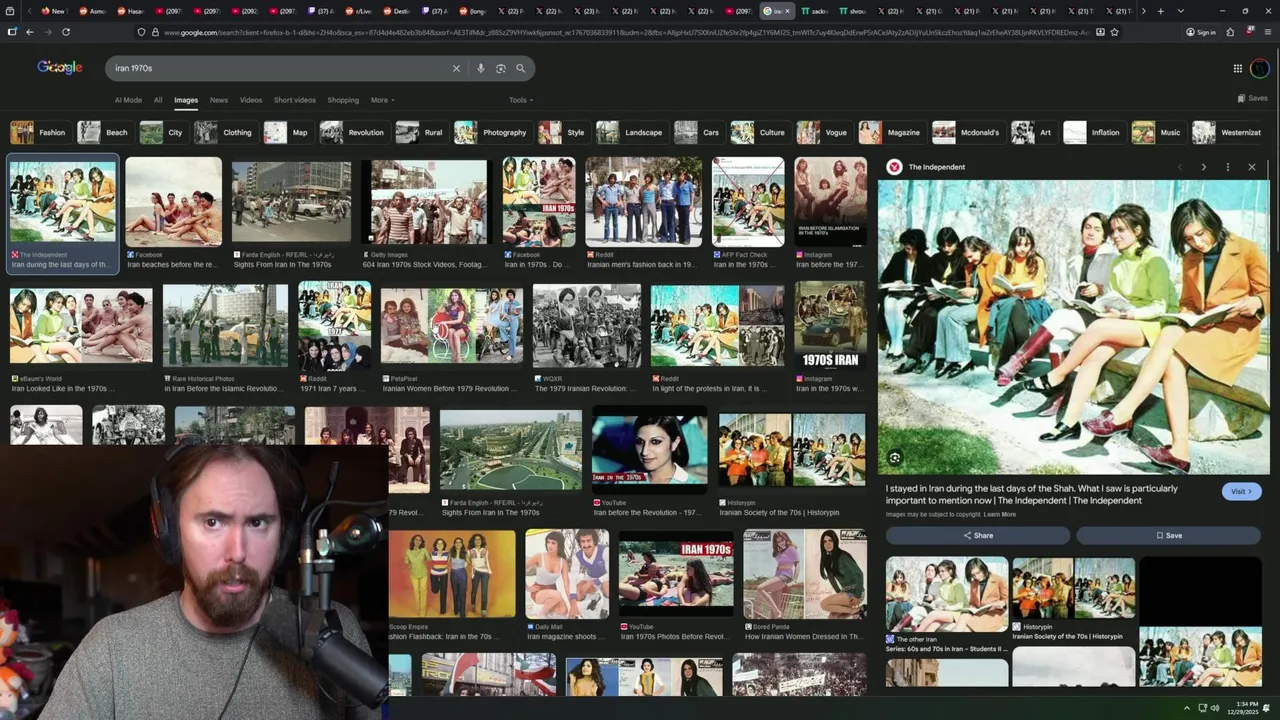Open Facebook Iran beaches thumbnail
Image resolution: width=1280 pixels, height=720 pixels.
click(173, 201)
